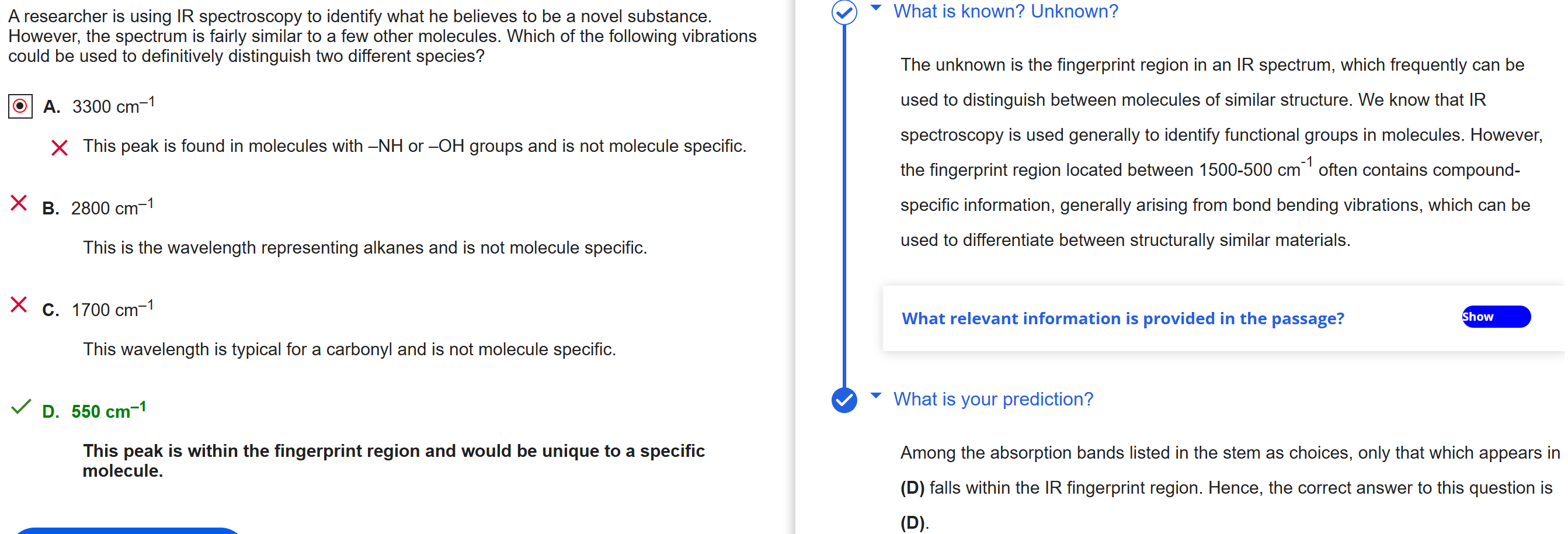
Task: Click the red X beside option B
Action: 19,203
